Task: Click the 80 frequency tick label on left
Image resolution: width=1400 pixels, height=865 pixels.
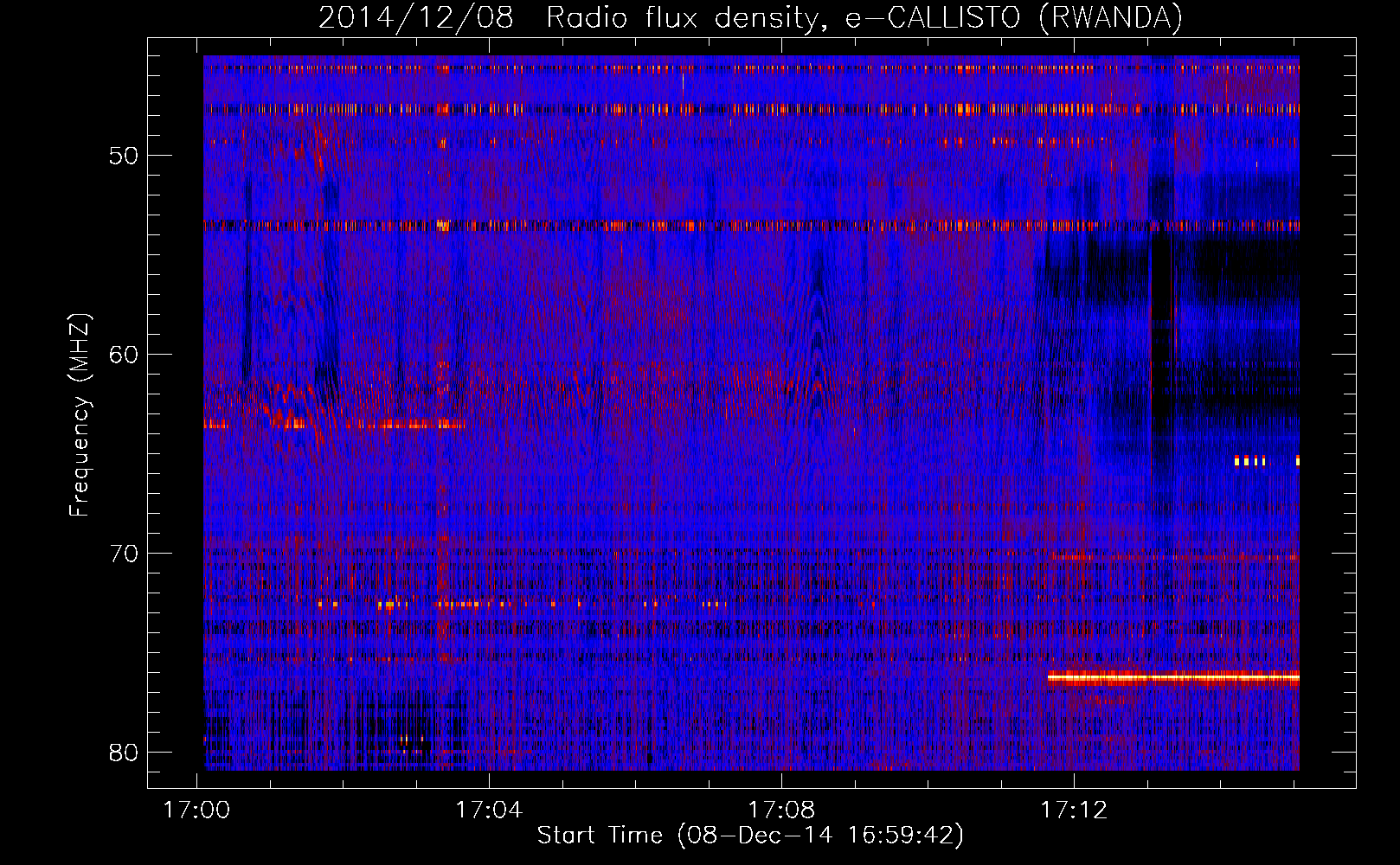Action: tap(125, 753)
